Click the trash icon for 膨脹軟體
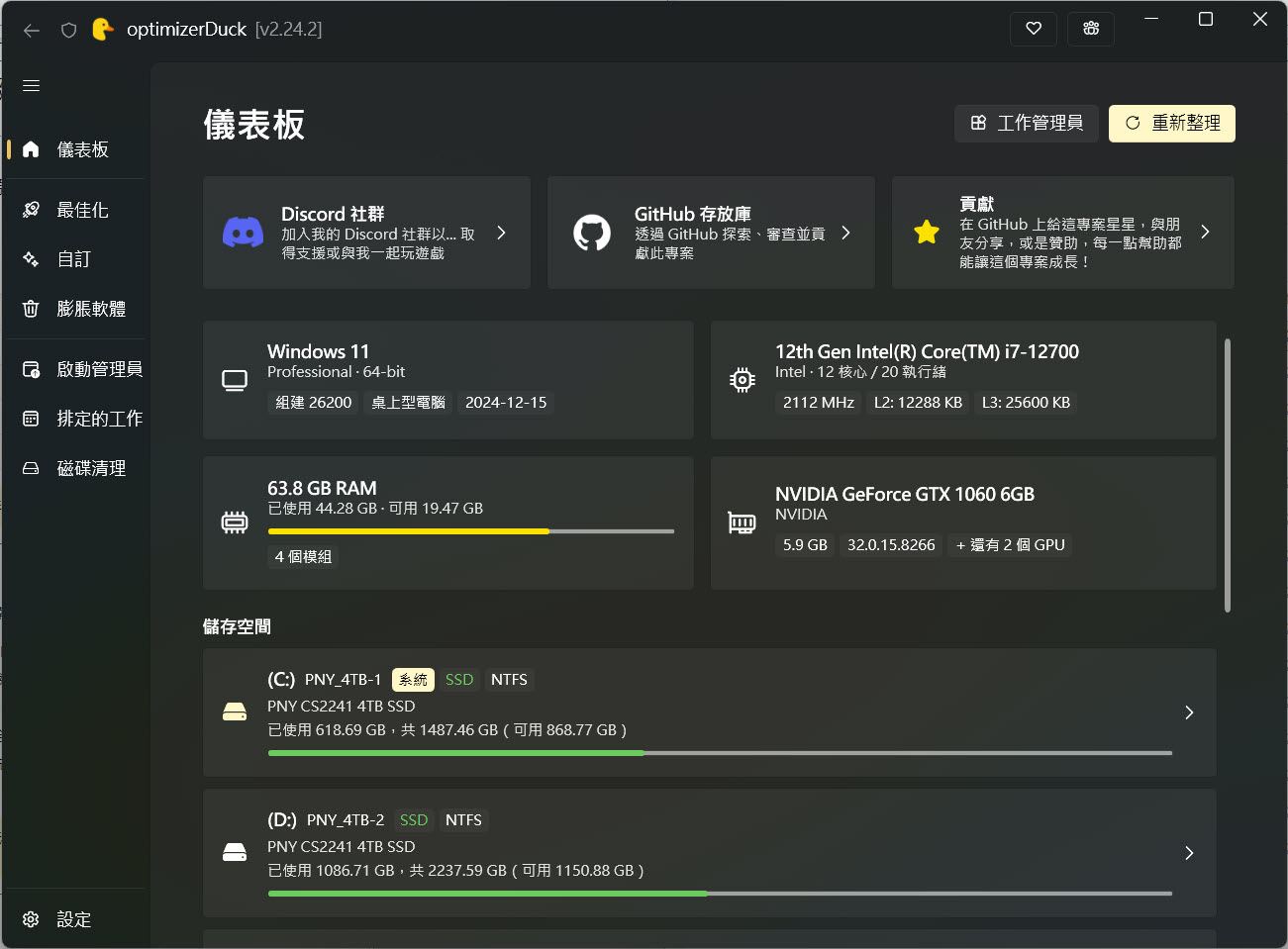The width and height of the screenshot is (1288, 949). click(31, 309)
